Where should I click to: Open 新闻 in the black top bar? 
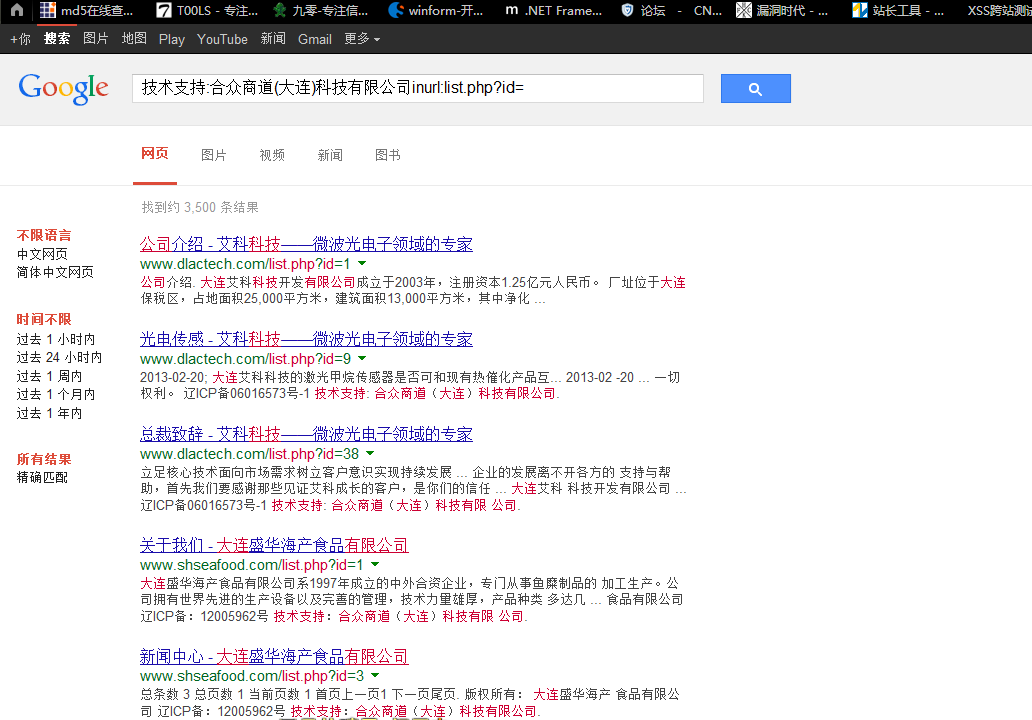click(273, 39)
